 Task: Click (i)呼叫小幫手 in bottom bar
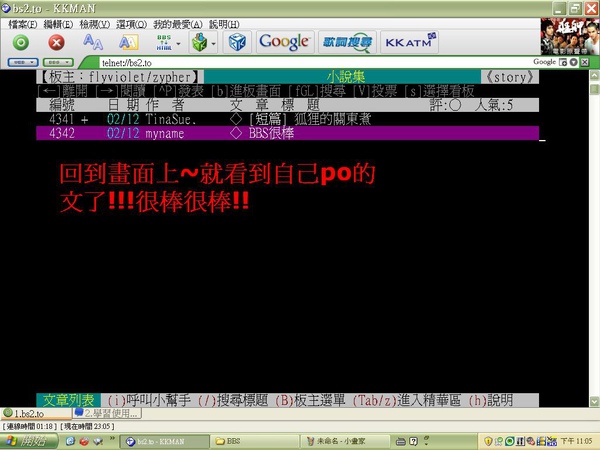pos(149,400)
